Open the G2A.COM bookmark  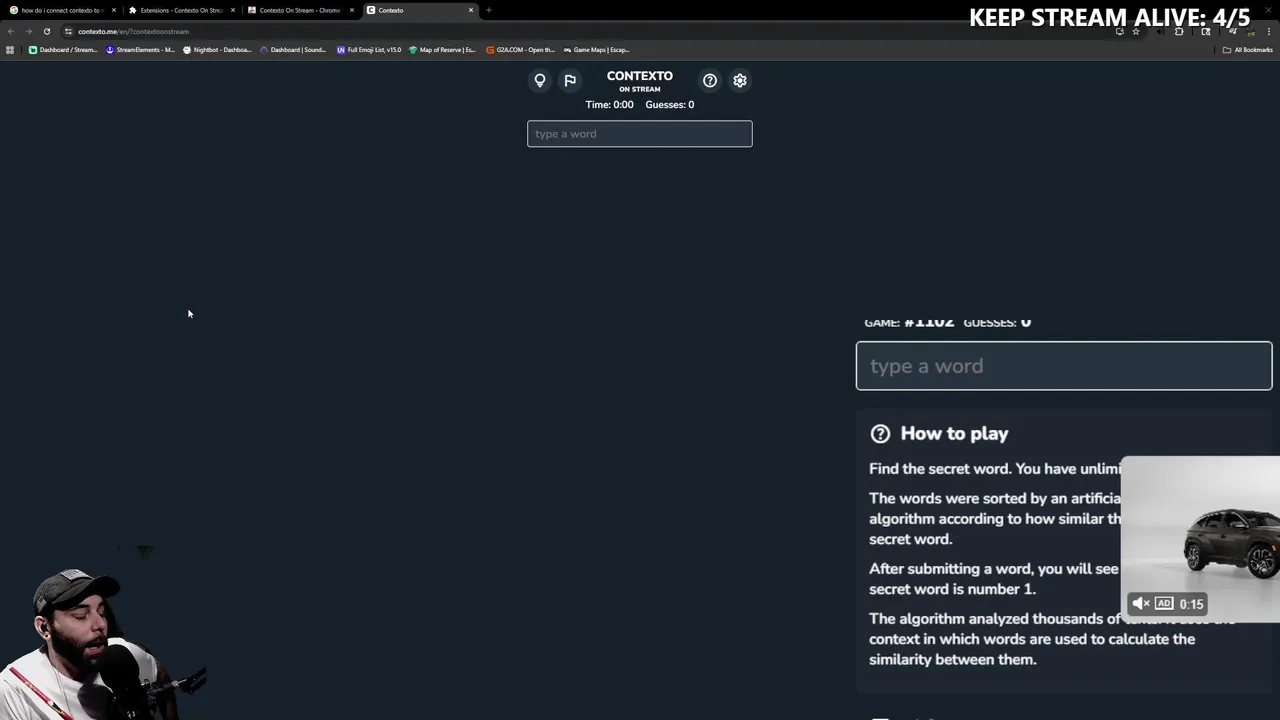pyautogui.click(x=520, y=50)
